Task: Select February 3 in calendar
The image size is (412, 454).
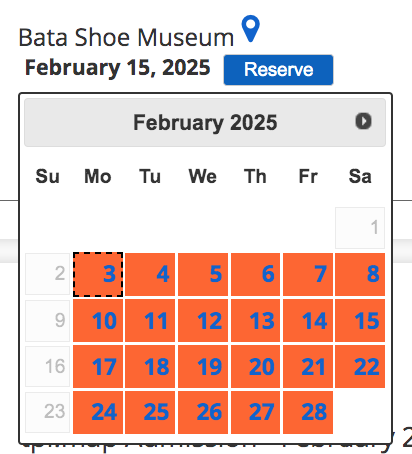Action: point(98,274)
